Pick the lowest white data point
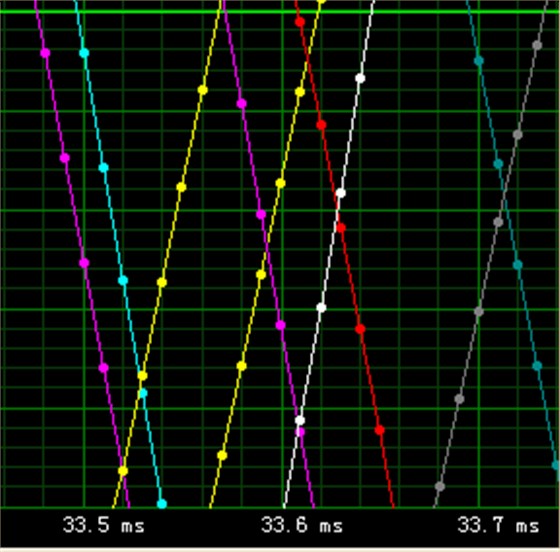Viewport: 560px width, 552px height. (300, 420)
